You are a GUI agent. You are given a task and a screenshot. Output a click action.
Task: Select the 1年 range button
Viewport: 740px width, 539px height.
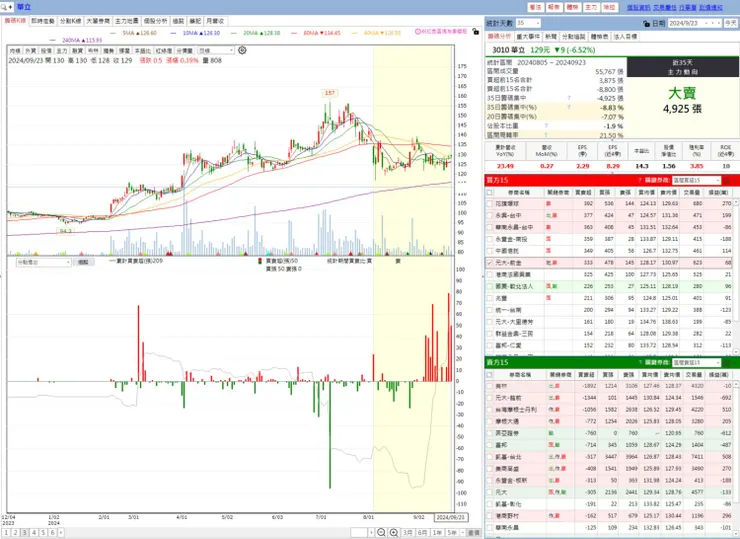[x=437, y=532]
